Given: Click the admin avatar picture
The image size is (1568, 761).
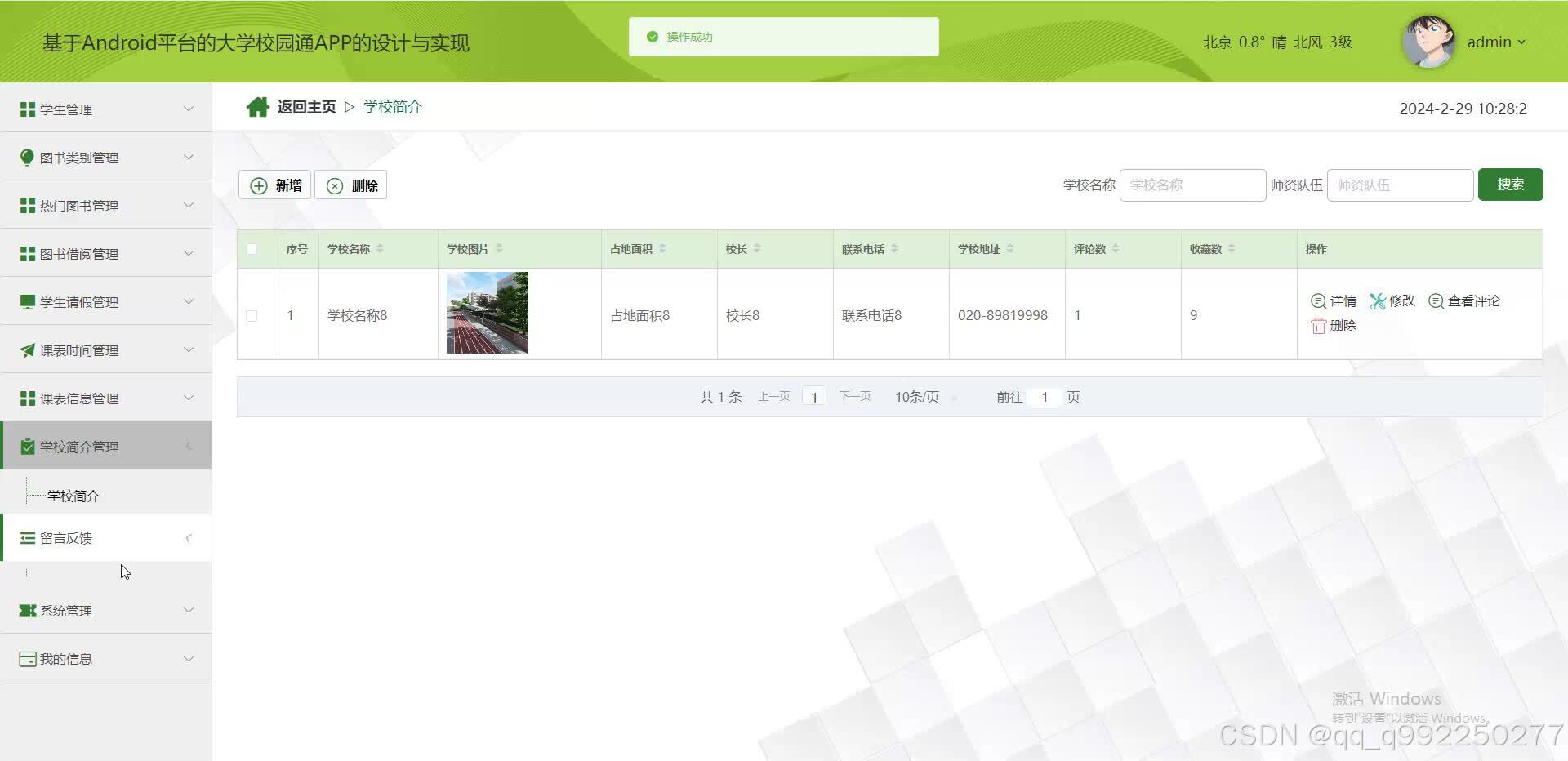Looking at the screenshot, I should (x=1429, y=42).
